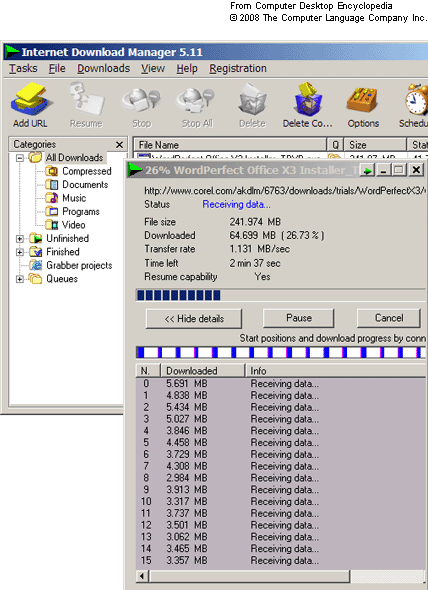The width and height of the screenshot is (428, 590).
Task: Open the Options toolbar icon
Action: pos(362,100)
